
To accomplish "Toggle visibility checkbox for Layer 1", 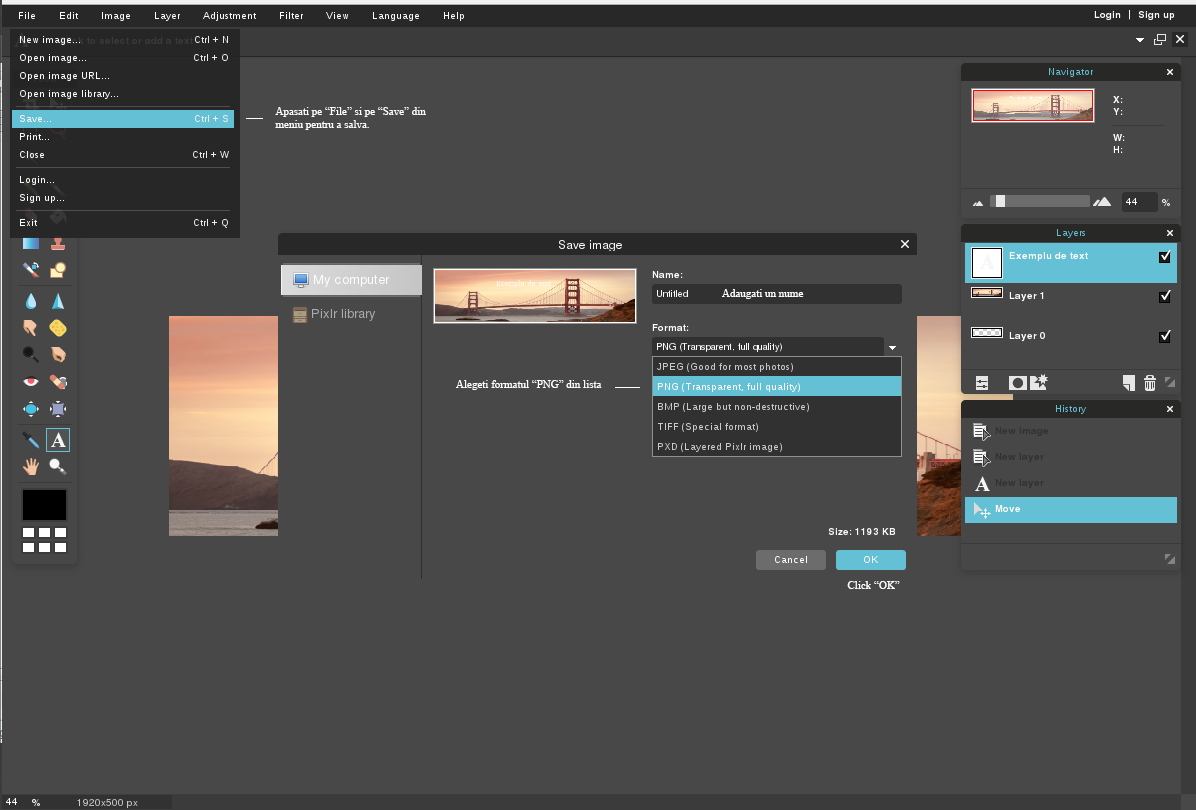I will (x=1164, y=297).
